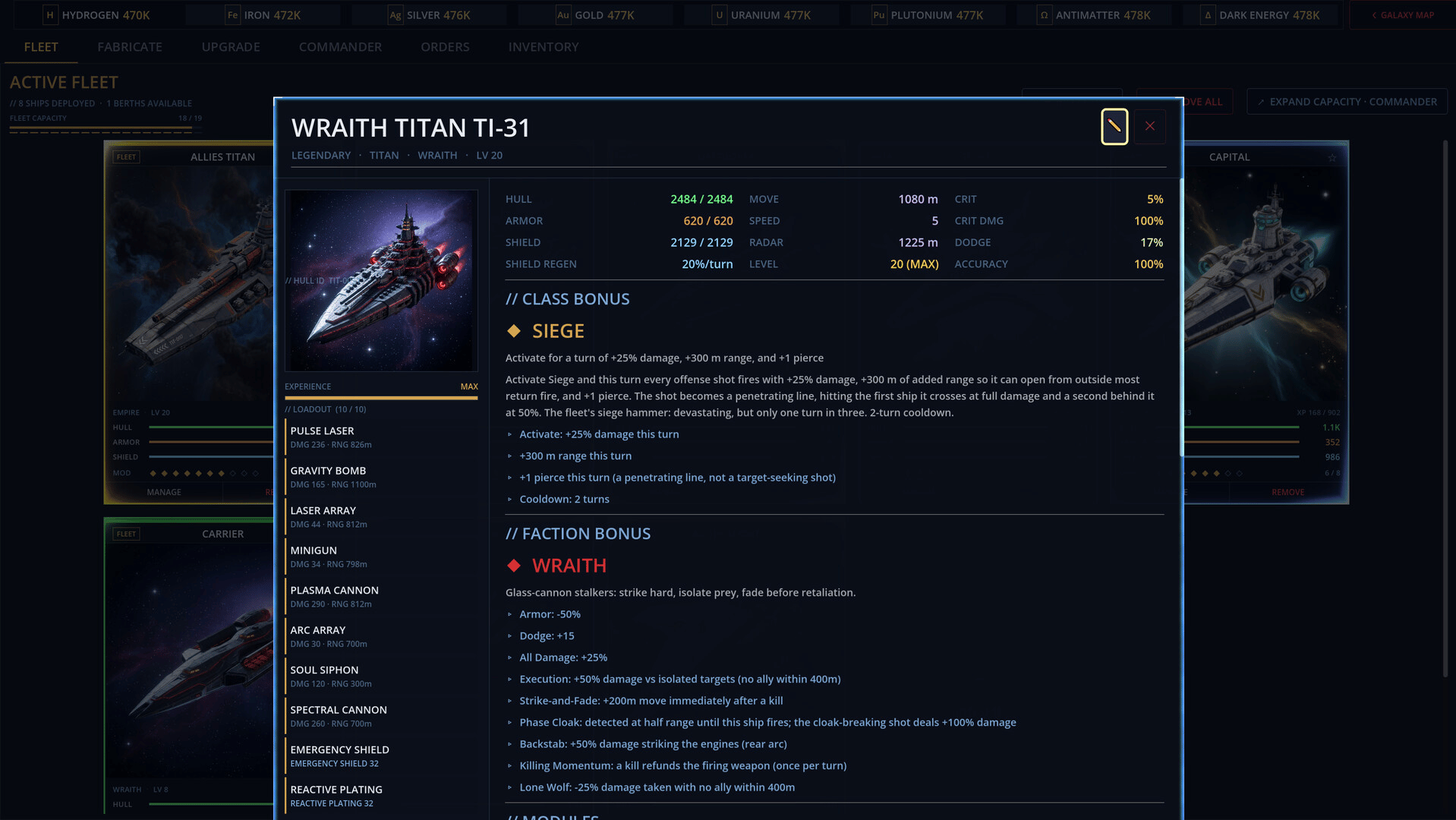Viewport: 1456px width, 820px height.
Task: Click the Hull value 2484 / 2484
Action: [x=701, y=199]
